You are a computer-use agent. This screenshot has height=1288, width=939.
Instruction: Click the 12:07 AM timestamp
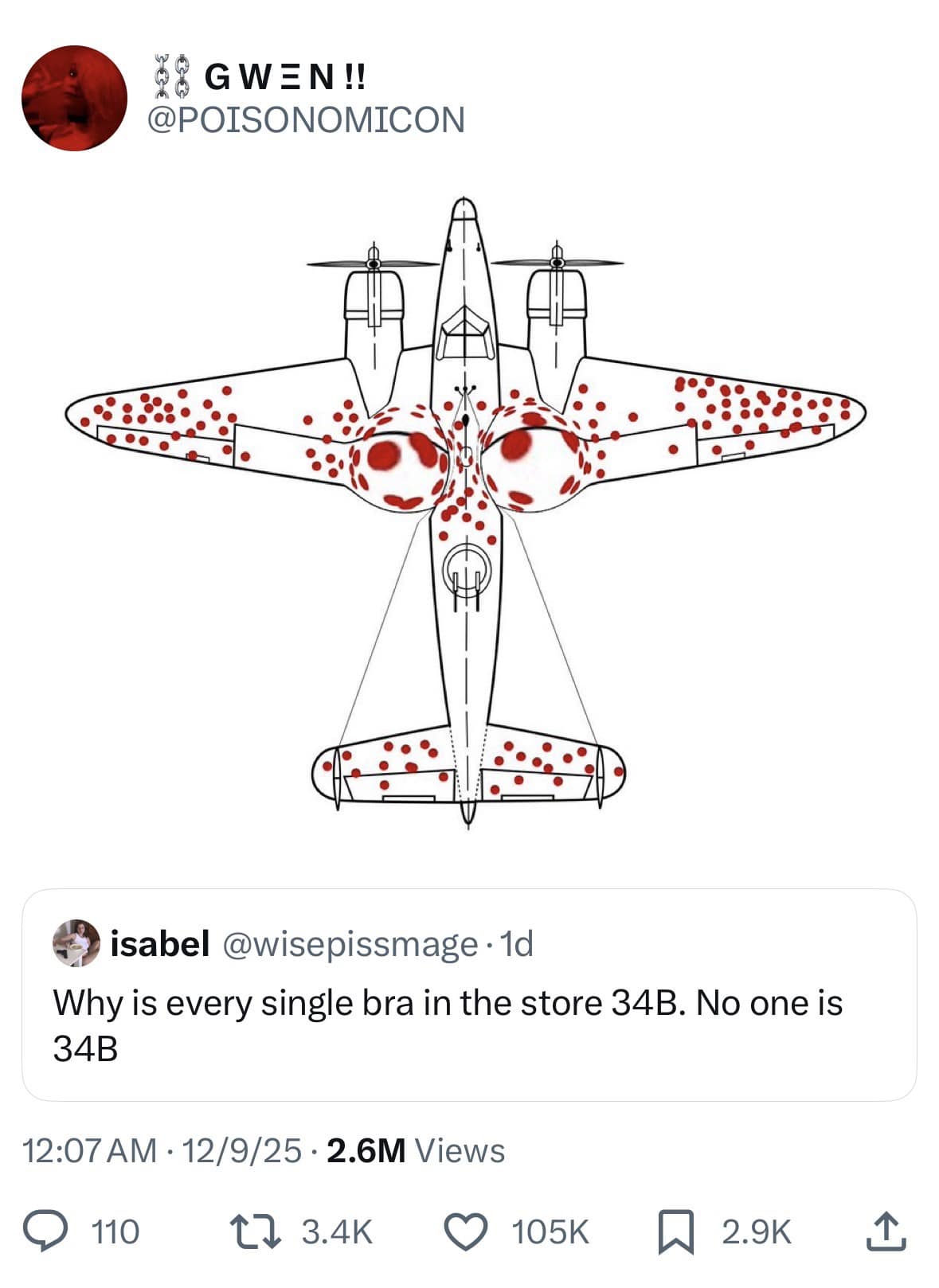90,1150
